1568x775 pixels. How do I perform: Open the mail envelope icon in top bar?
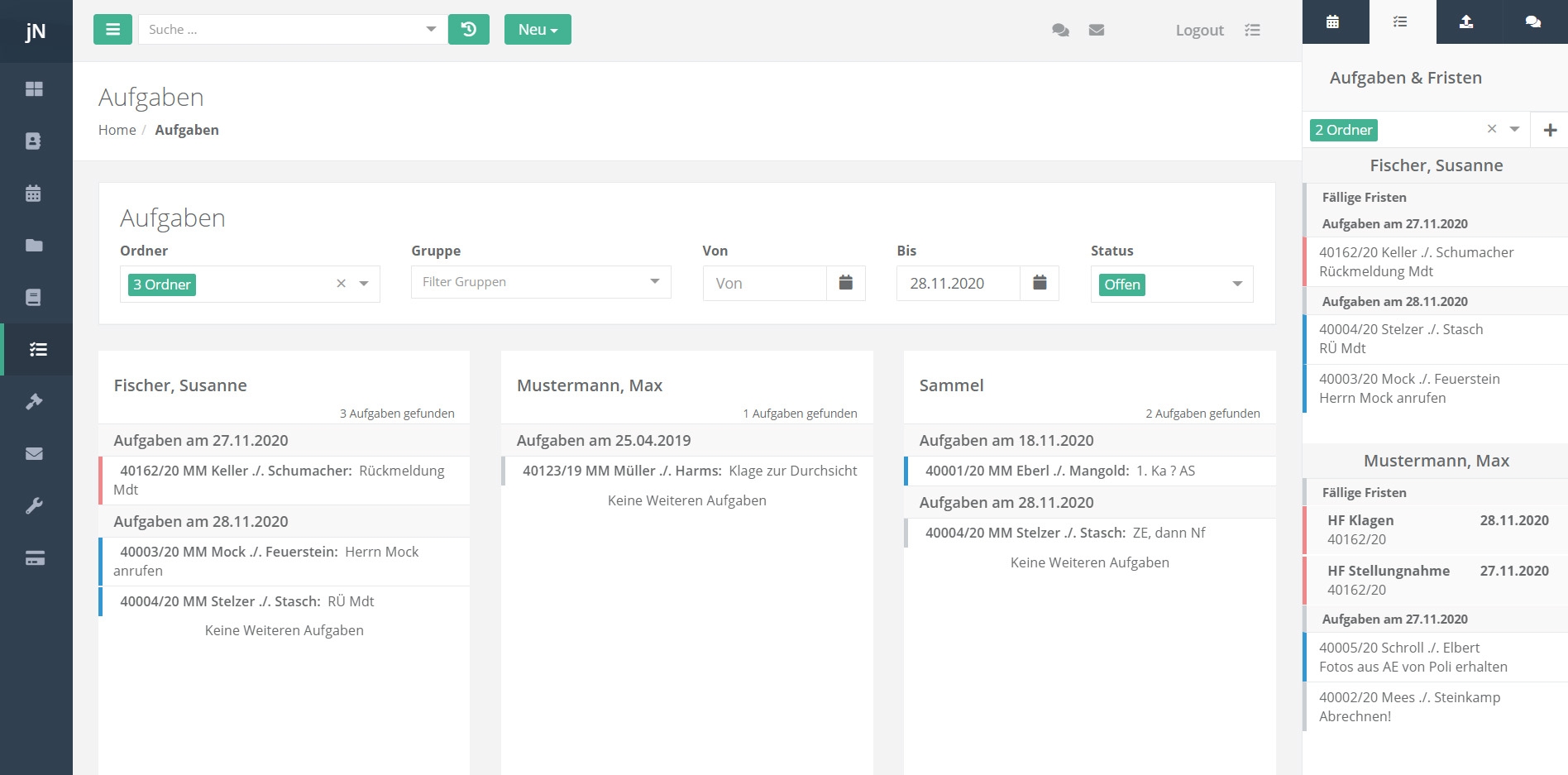(x=1097, y=31)
